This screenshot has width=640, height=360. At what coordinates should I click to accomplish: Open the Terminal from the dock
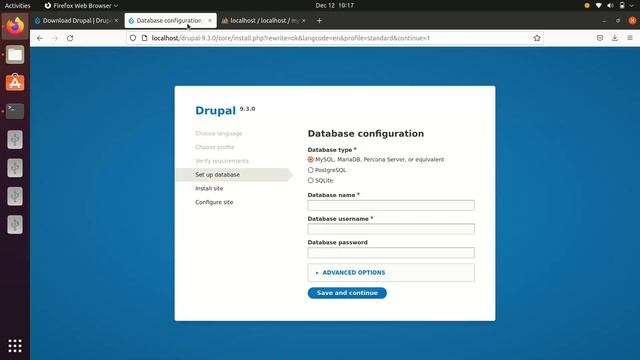tap(15, 111)
